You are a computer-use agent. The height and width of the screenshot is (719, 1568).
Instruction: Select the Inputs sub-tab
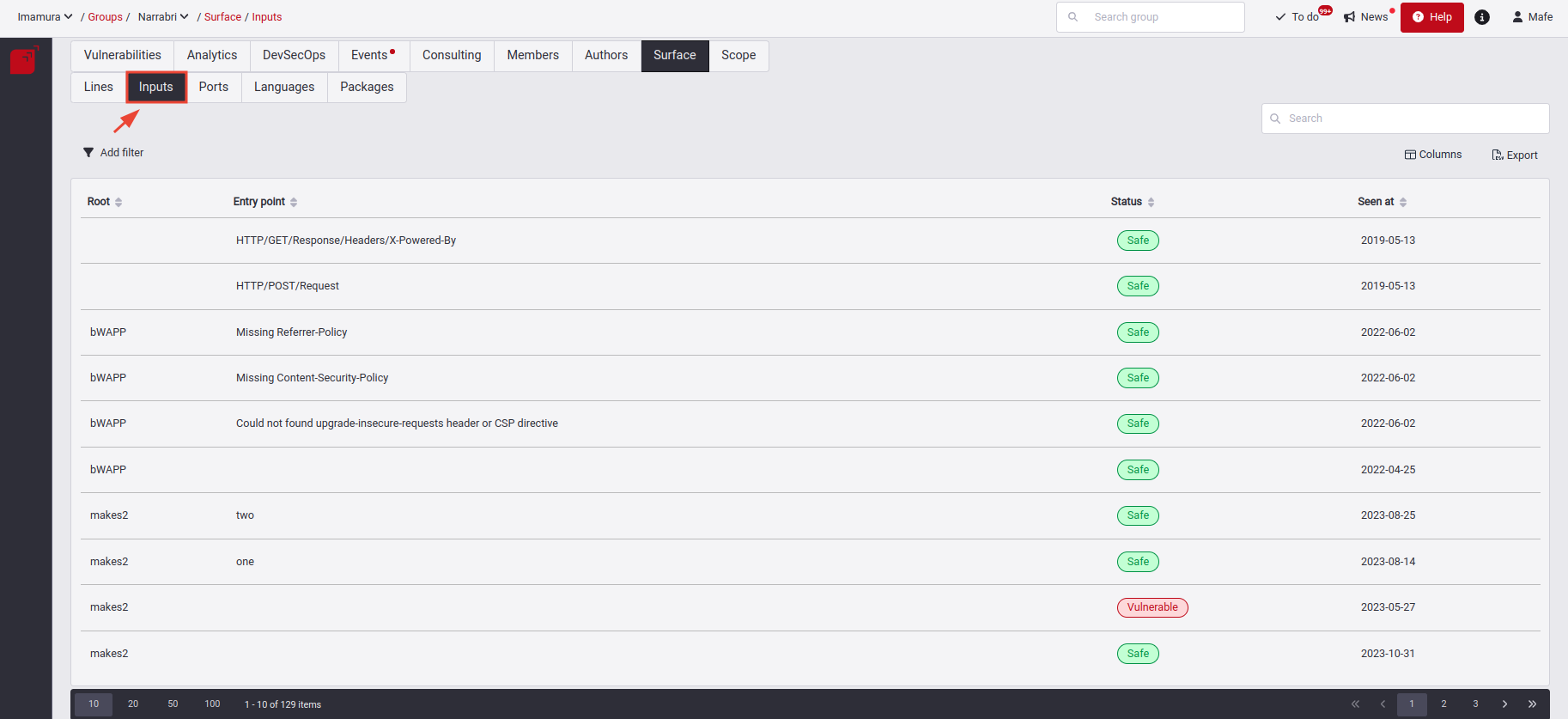coord(156,87)
